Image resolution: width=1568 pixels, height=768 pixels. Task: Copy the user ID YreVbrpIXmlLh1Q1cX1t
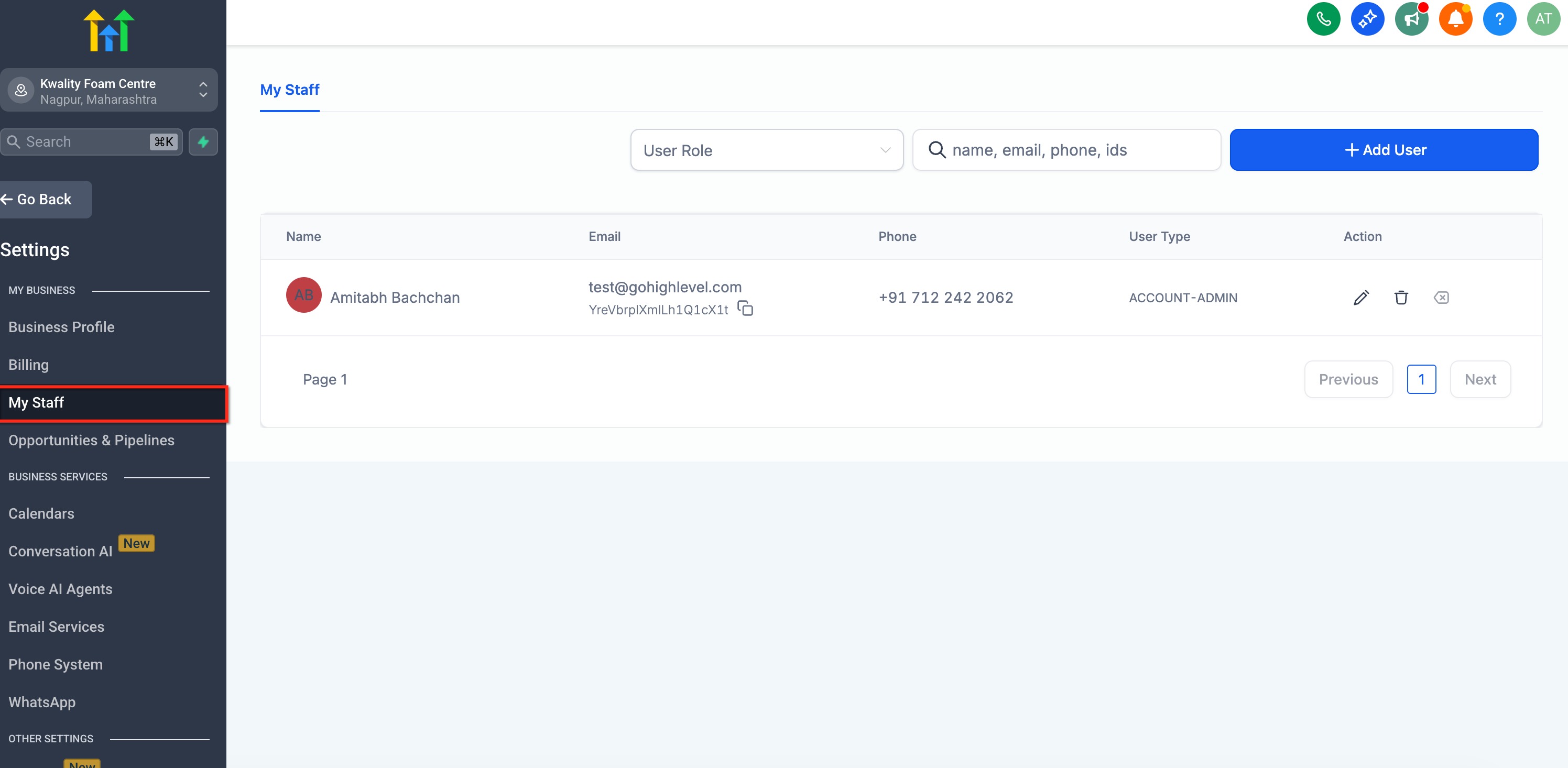(x=745, y=309)
